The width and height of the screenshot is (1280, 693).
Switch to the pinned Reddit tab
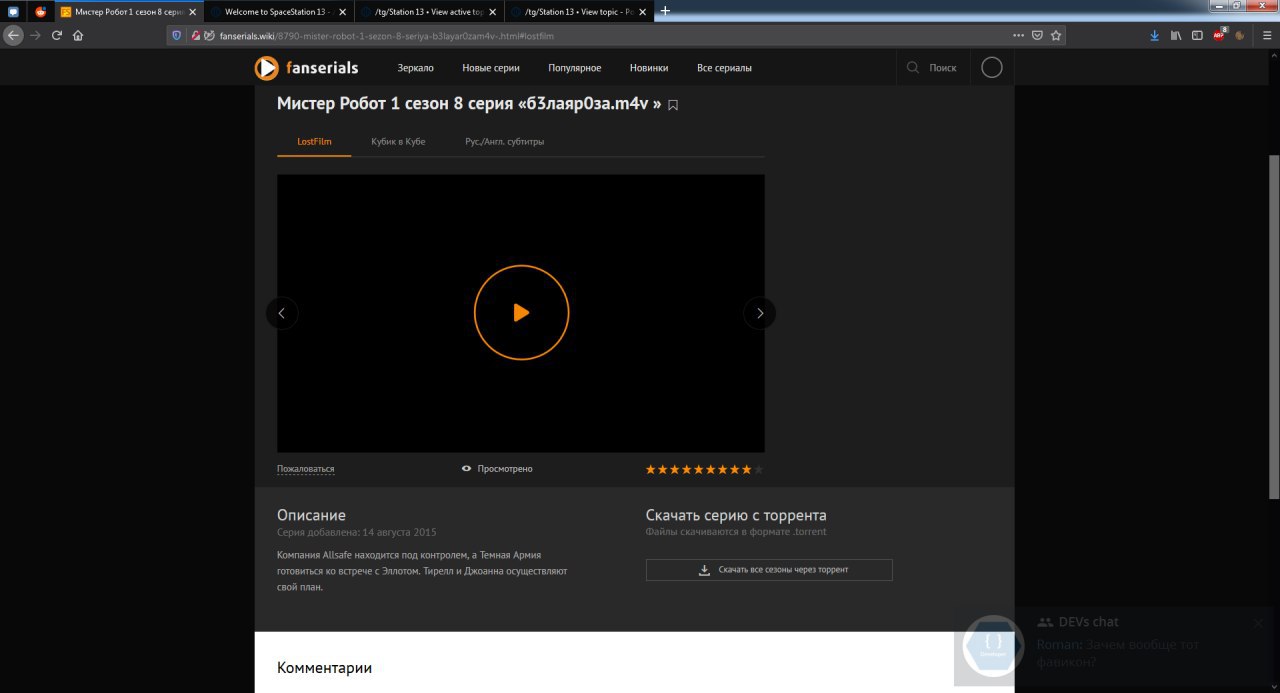coord(41,12)
